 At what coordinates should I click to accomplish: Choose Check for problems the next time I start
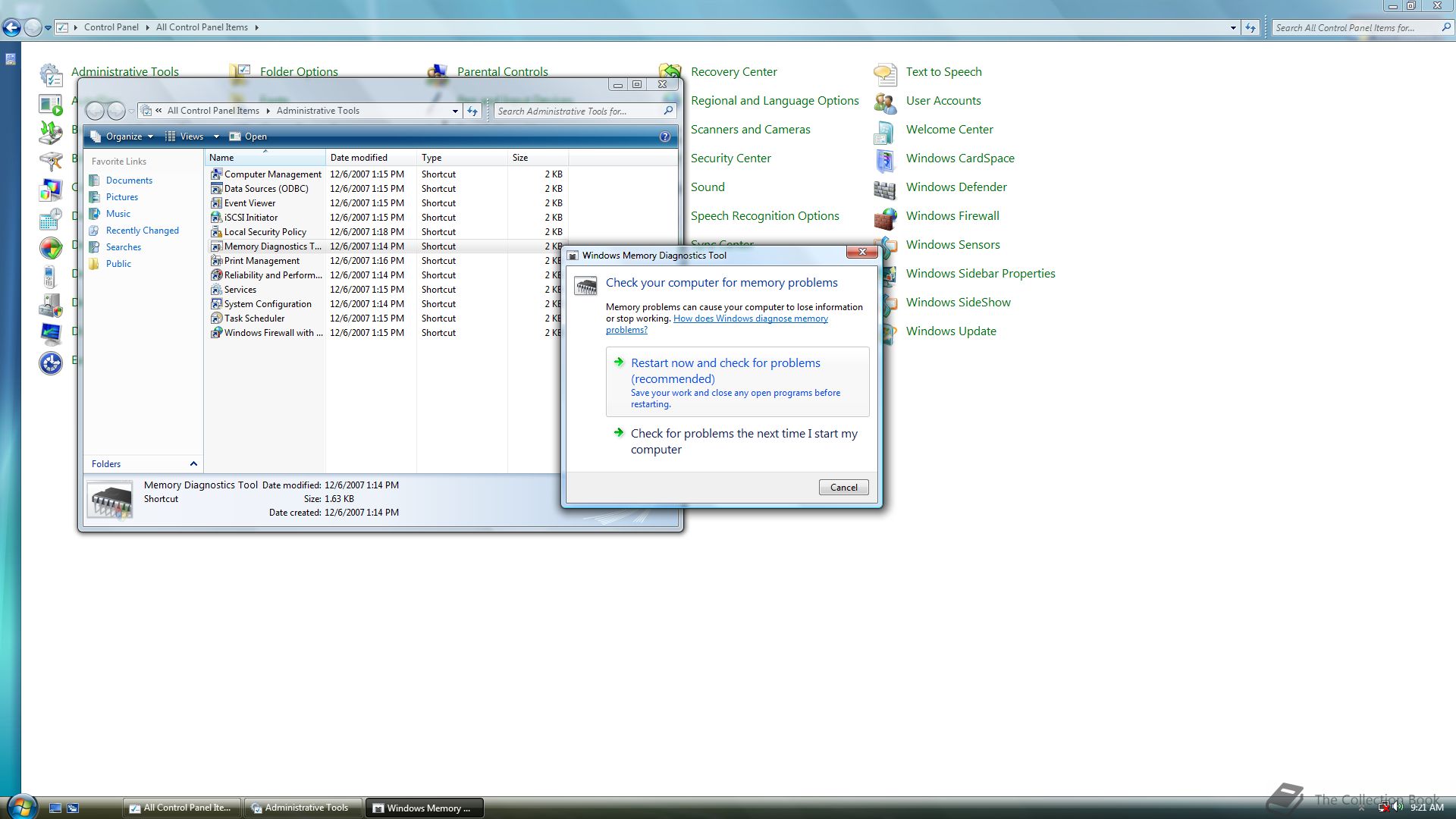[x=737, y=441]
